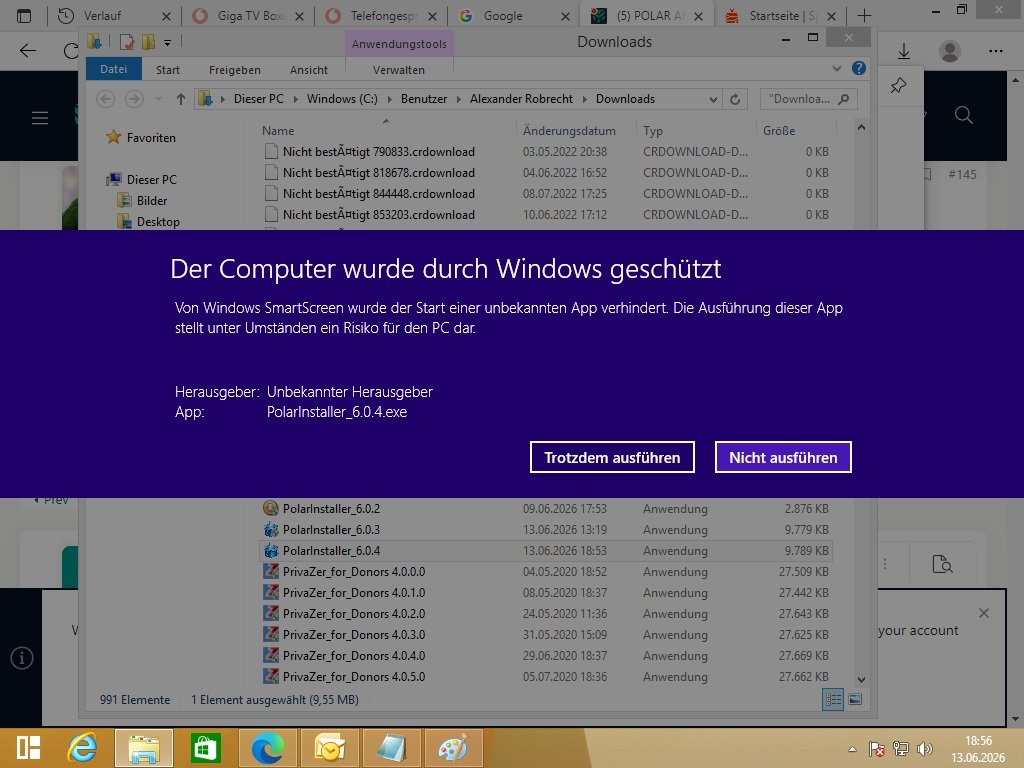Select Bilder folder in navigation pane
Viewport: 1024px width, 768px height.
click(x=152, y=200)
